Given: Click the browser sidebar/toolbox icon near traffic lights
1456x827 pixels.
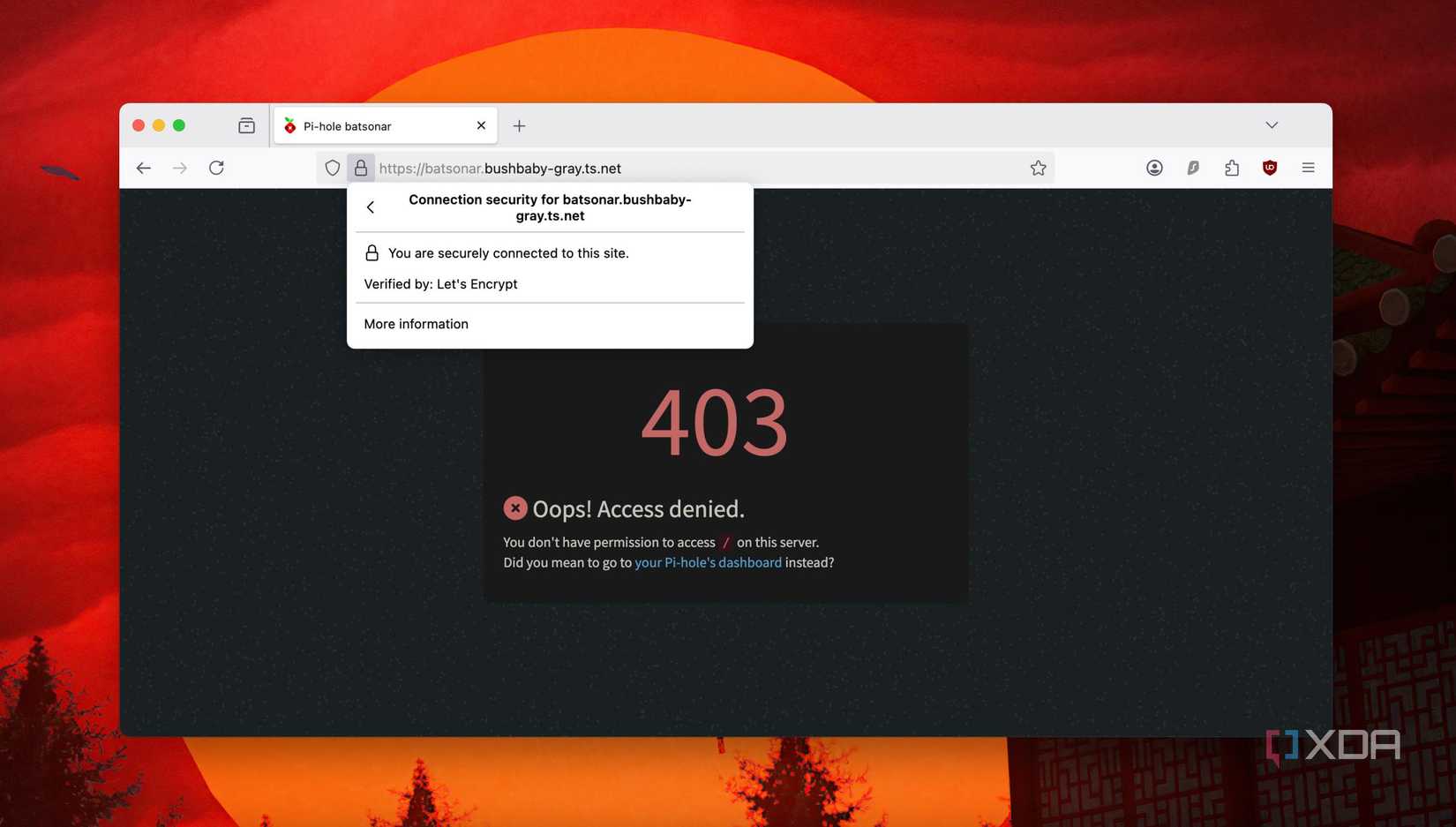Looking at the screenshot, I should (x=246, y=124).
